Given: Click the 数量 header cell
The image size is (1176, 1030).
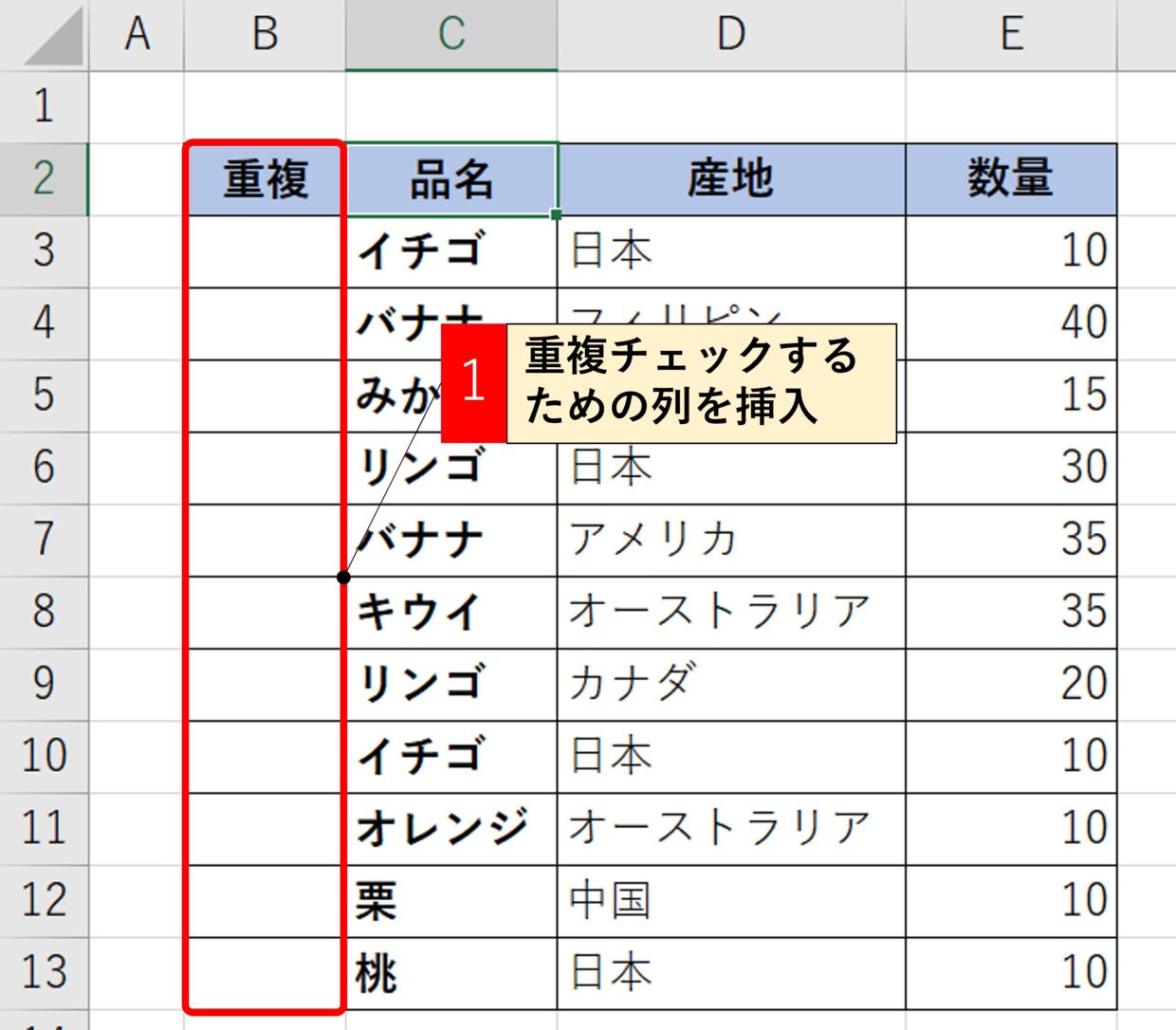Looking at the screenshot, I should (x=1012, y=179).
